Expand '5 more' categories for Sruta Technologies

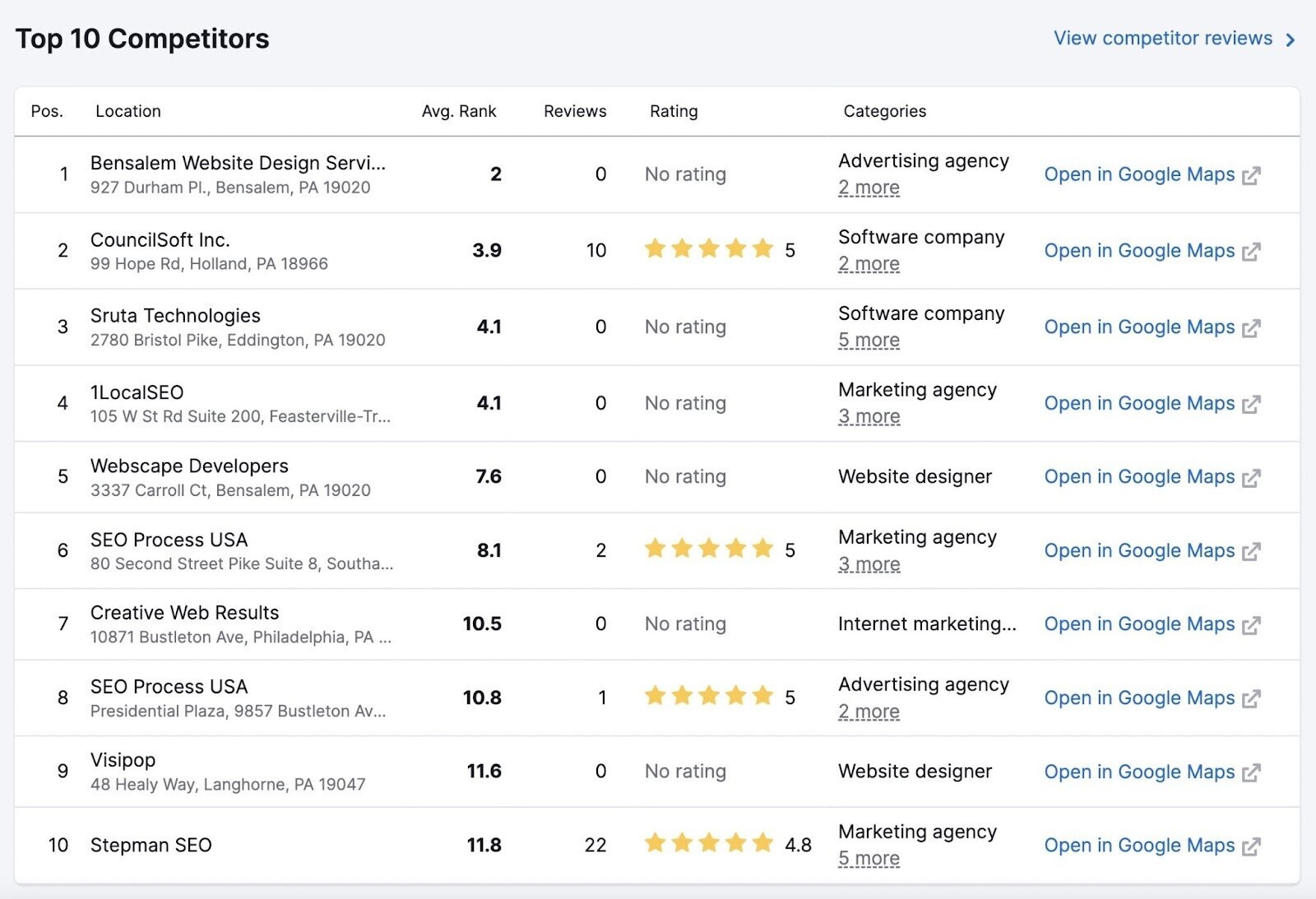coord(869,341)
